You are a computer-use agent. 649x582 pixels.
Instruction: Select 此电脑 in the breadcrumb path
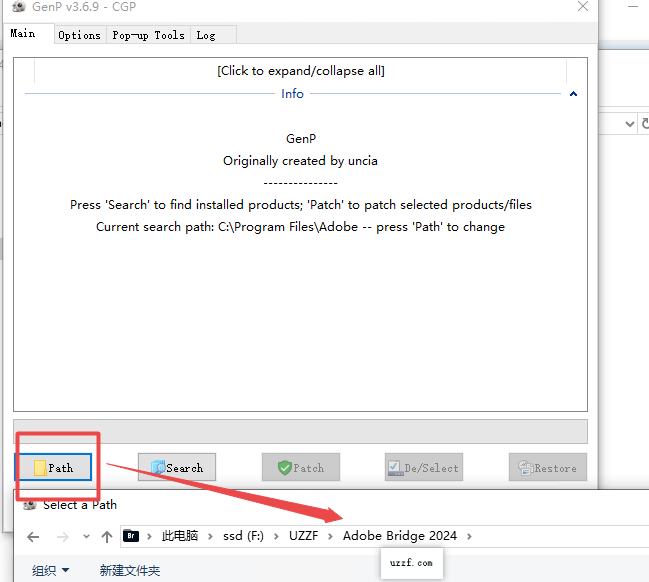point(179,536)
